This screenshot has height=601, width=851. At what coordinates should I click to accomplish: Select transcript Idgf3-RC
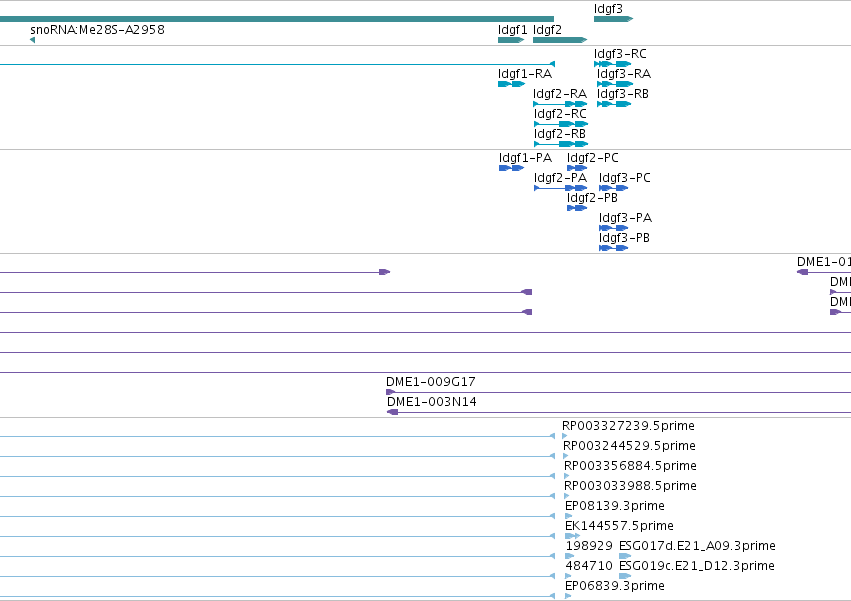[620, 54]
